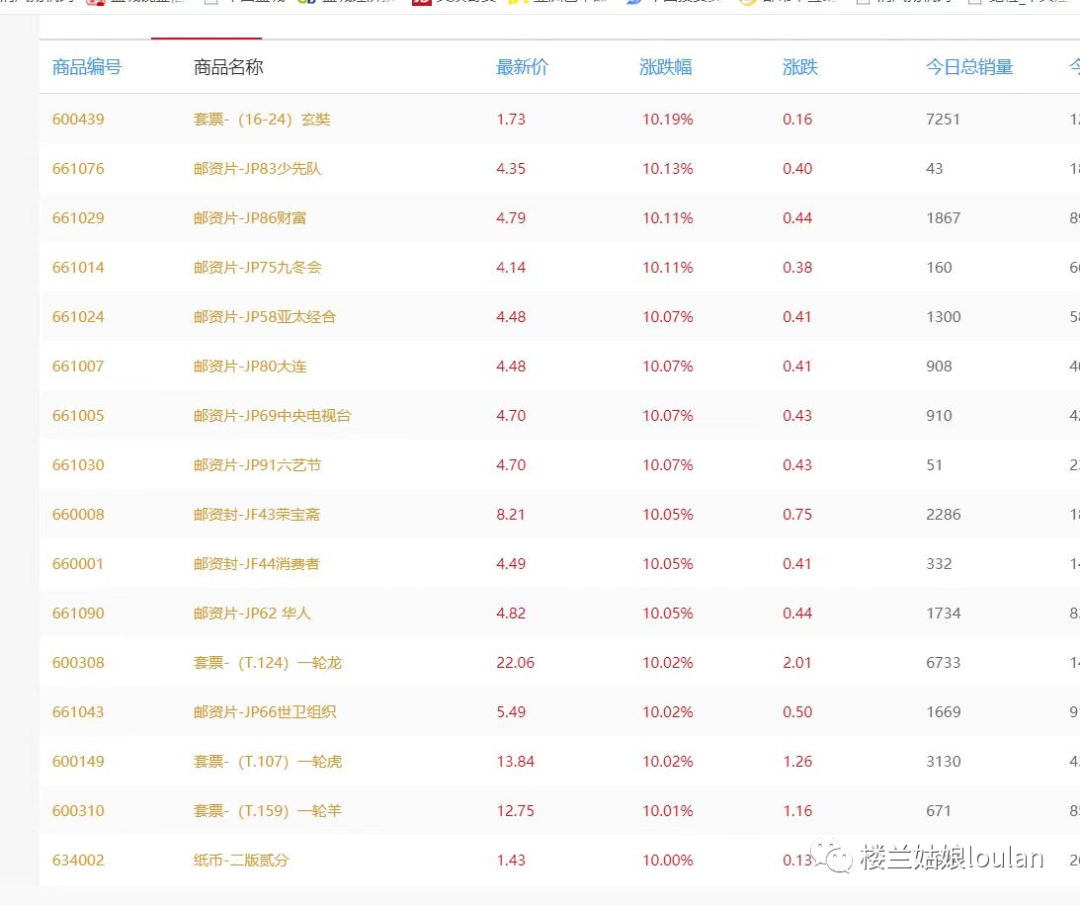1080x905 pixels.
Task: Select sales volume 1734
Action: point(943,614)
